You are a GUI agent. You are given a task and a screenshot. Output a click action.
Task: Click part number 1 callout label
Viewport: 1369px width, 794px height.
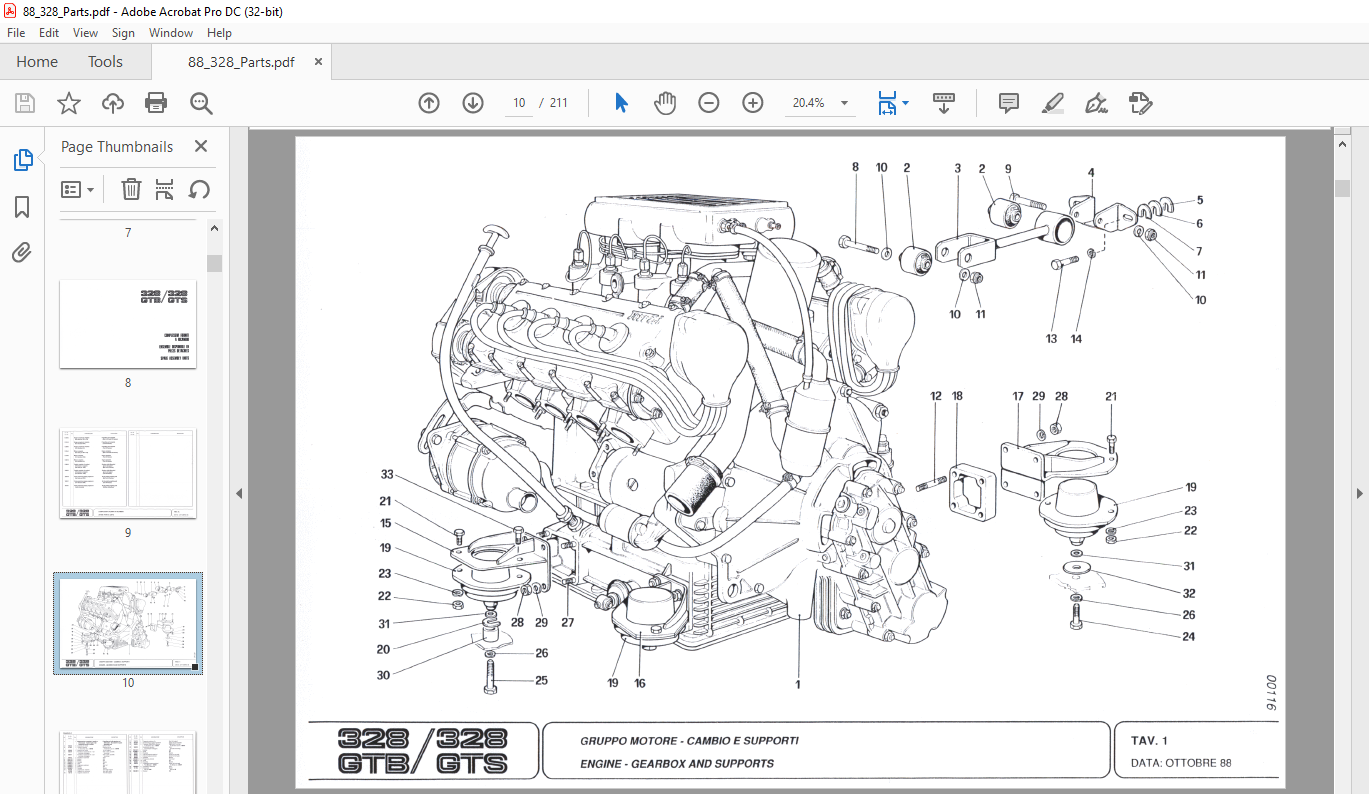[x=798, y=685]
